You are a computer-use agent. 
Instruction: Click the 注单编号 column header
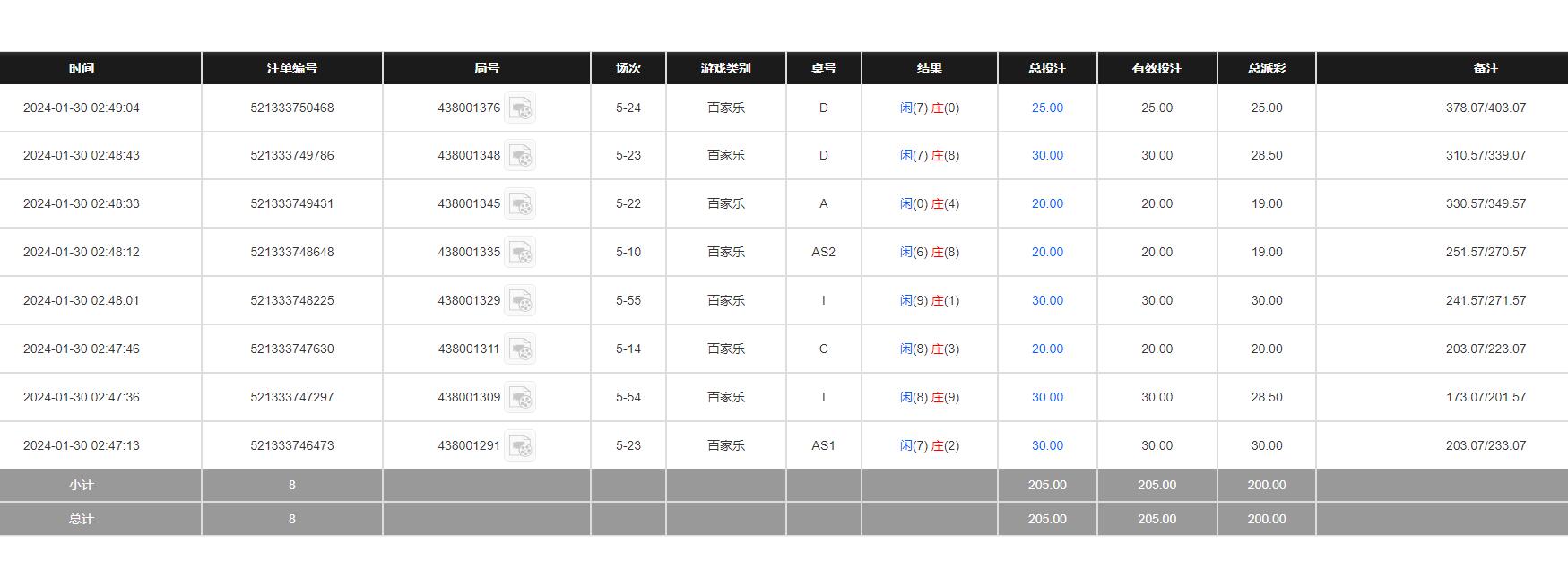[x=291, y=68]
